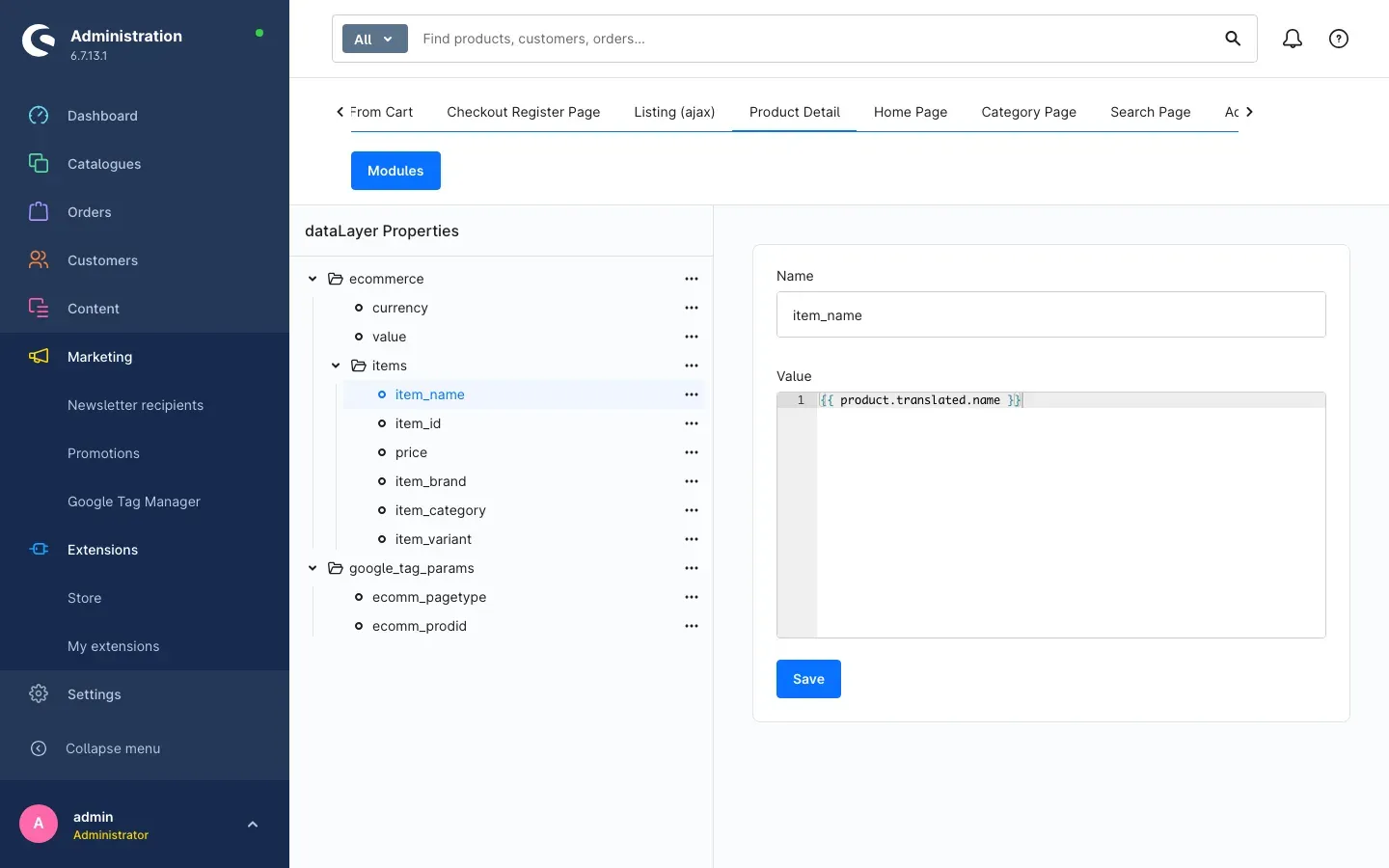Open context menu for ecomm_prodid row
Viewport: 1389px width, 868px height.
tap(692, 626)
